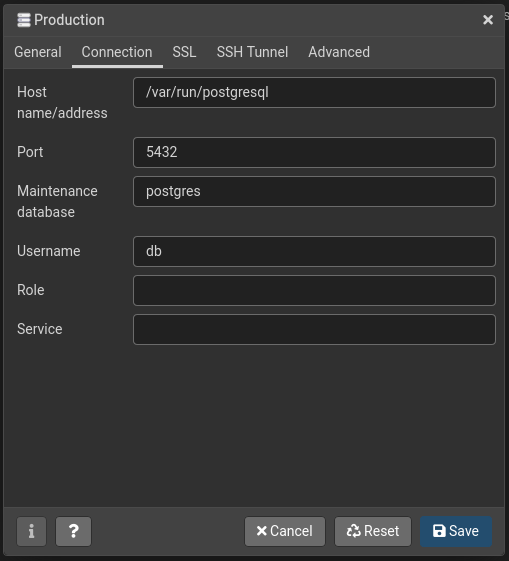Image resolution: width=509 pixels, height=561 pixels.
Task: Click the Username field containing db
Action: [314, 251]
